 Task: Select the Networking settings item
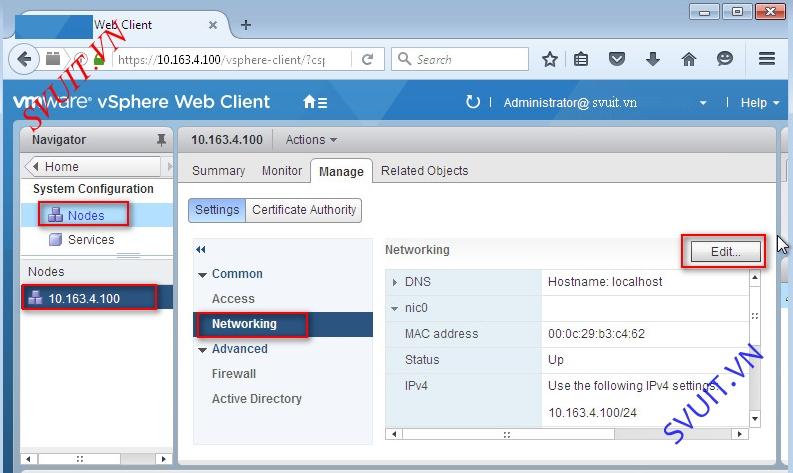click(283, 324)
